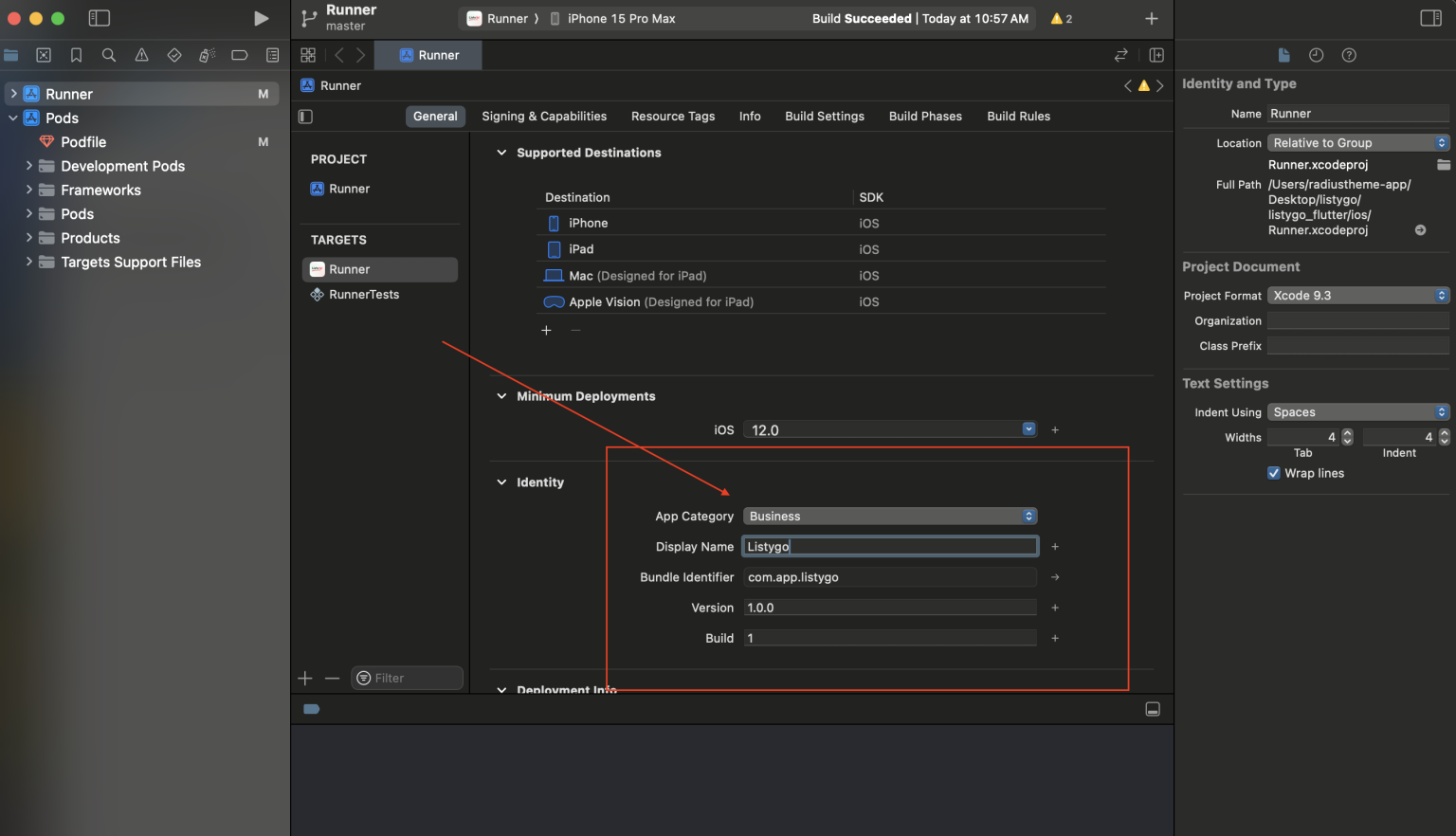Open the Issue navigator warning icon
This screenshot has height=836, width=1456.
(141, 55)
